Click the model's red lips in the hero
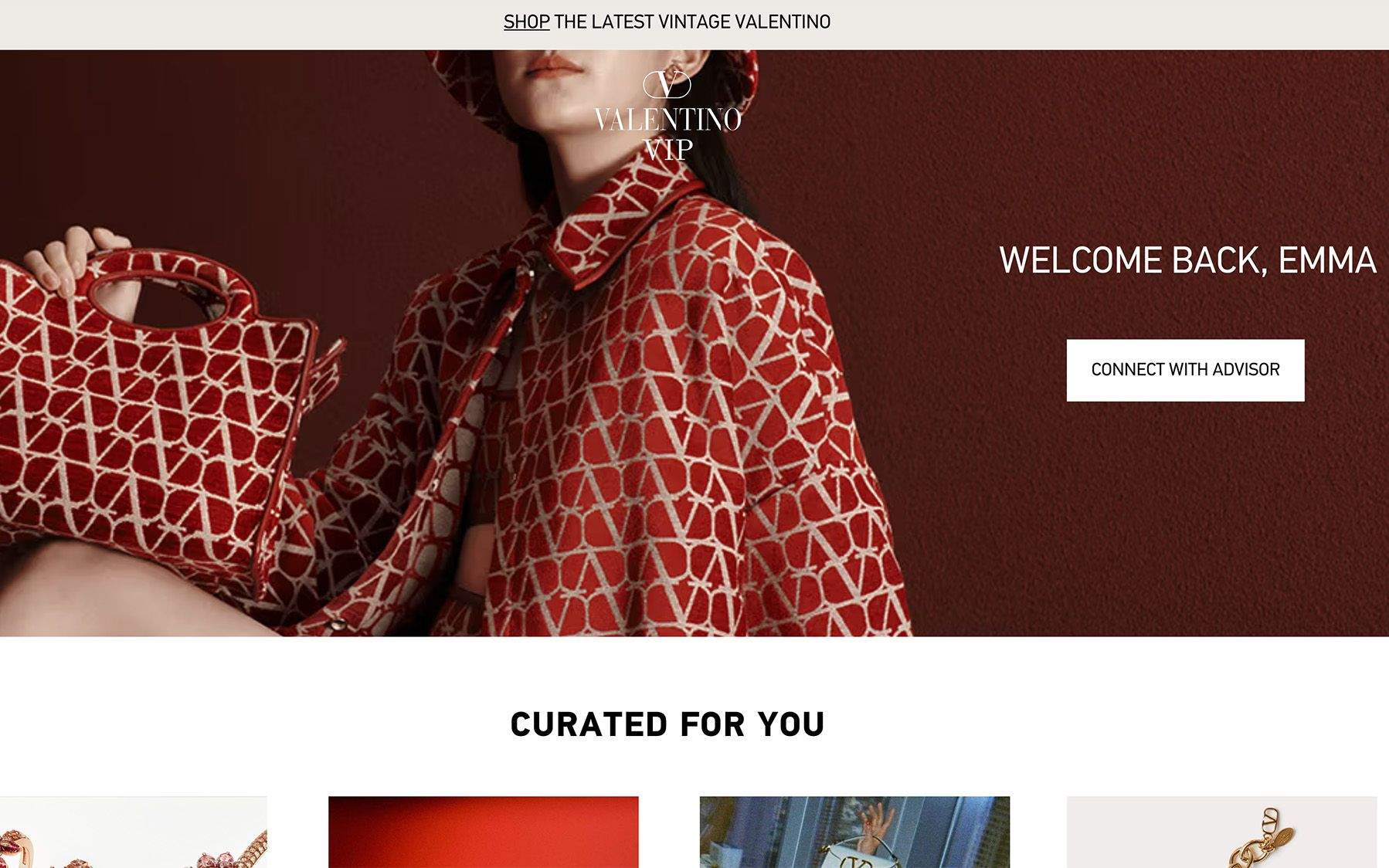 (553, 65)
